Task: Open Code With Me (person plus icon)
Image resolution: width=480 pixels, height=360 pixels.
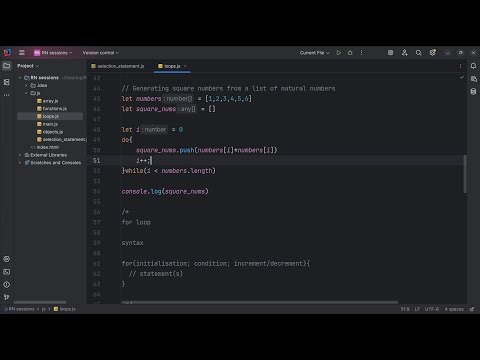Action: (404, 53)
